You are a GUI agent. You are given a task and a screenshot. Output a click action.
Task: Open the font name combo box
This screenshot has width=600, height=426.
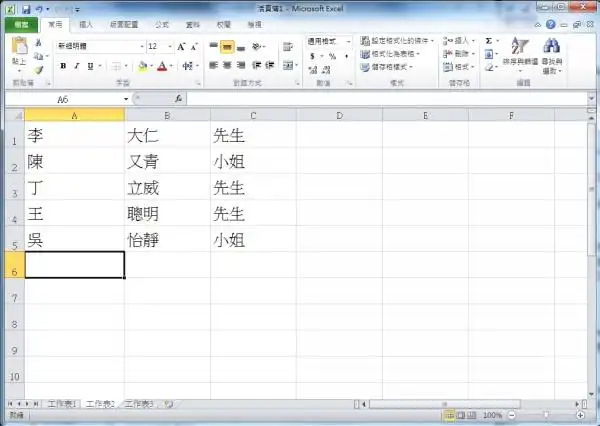pos(101,46)
